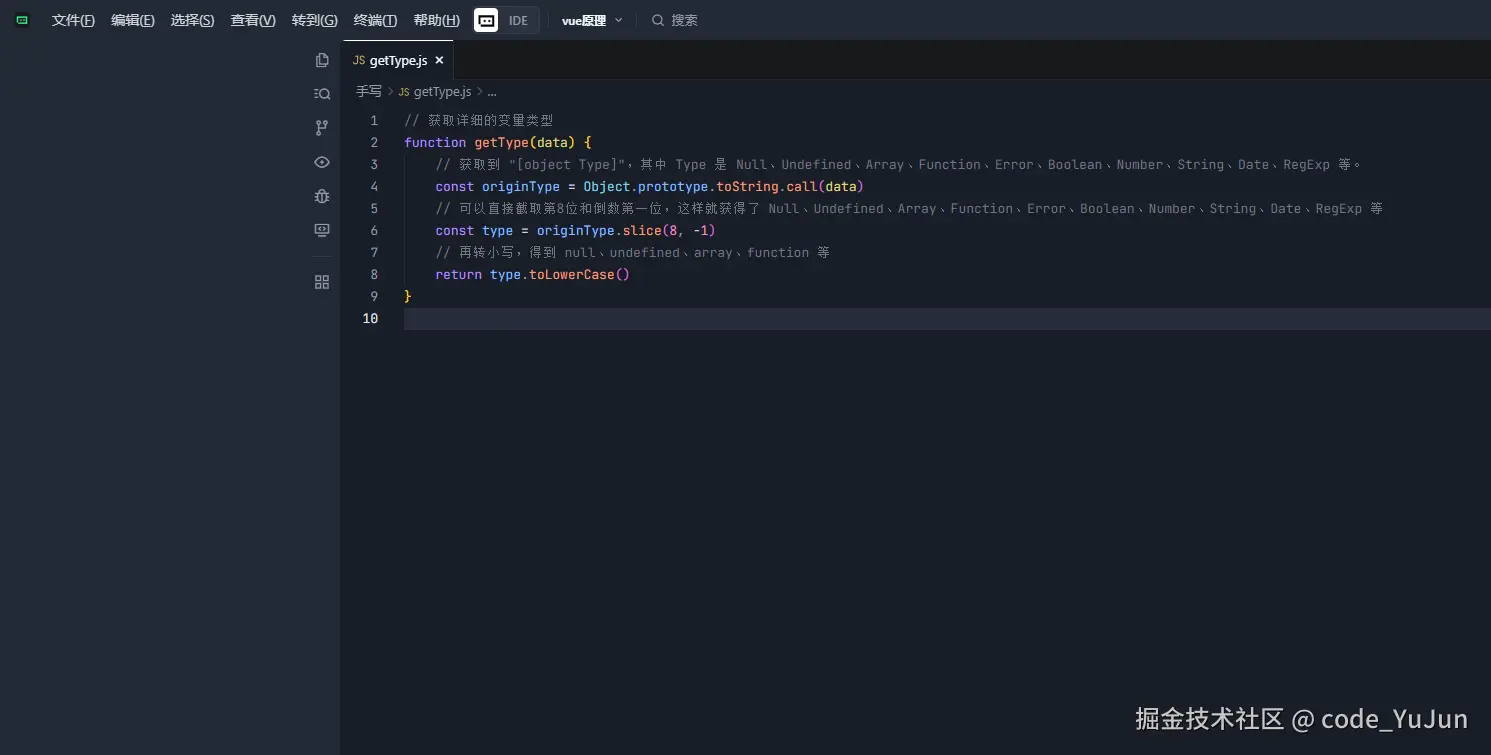Expand the vue原理 project dropdown
Viewport: 1491px width, 755px height.
coord(592,20)
